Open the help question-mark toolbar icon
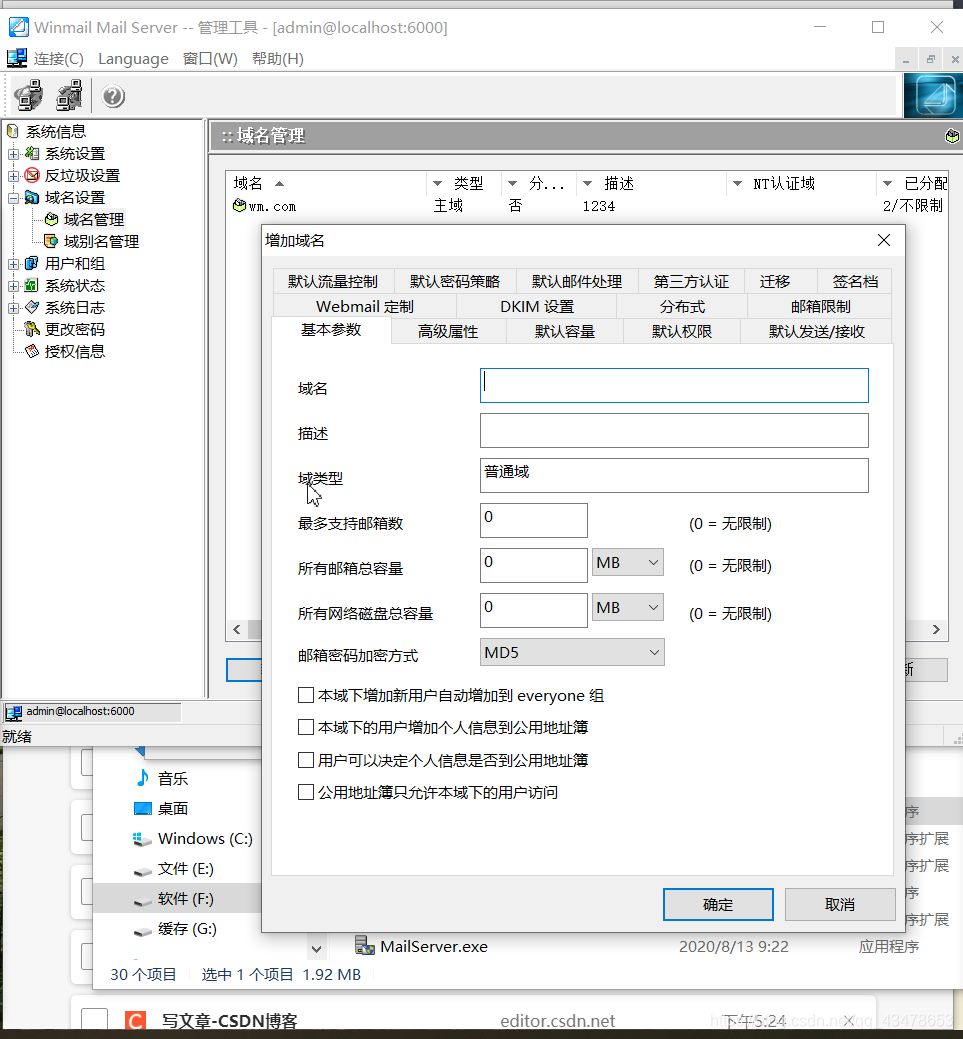The width and height of the screenshot is (963, 1039). pyautogui.click(x=113, y=96)
